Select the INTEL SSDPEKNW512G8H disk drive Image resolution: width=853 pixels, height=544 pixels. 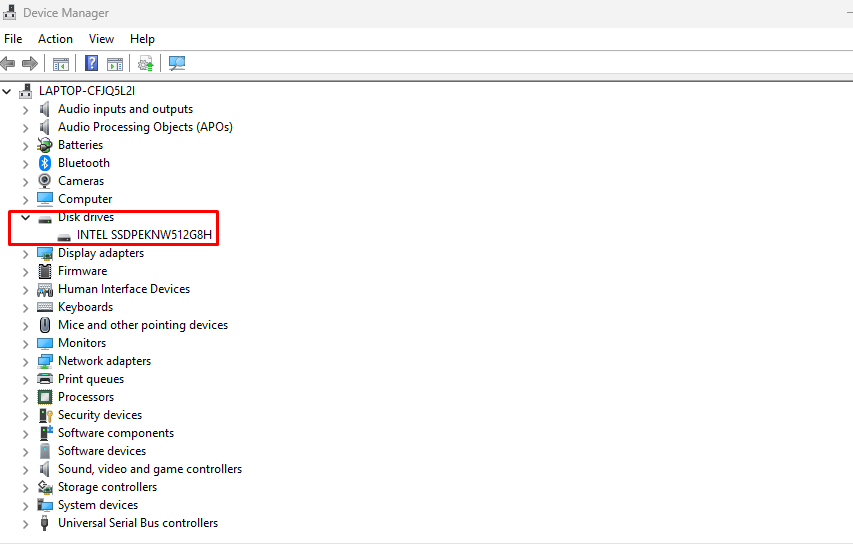pos(144,235)
